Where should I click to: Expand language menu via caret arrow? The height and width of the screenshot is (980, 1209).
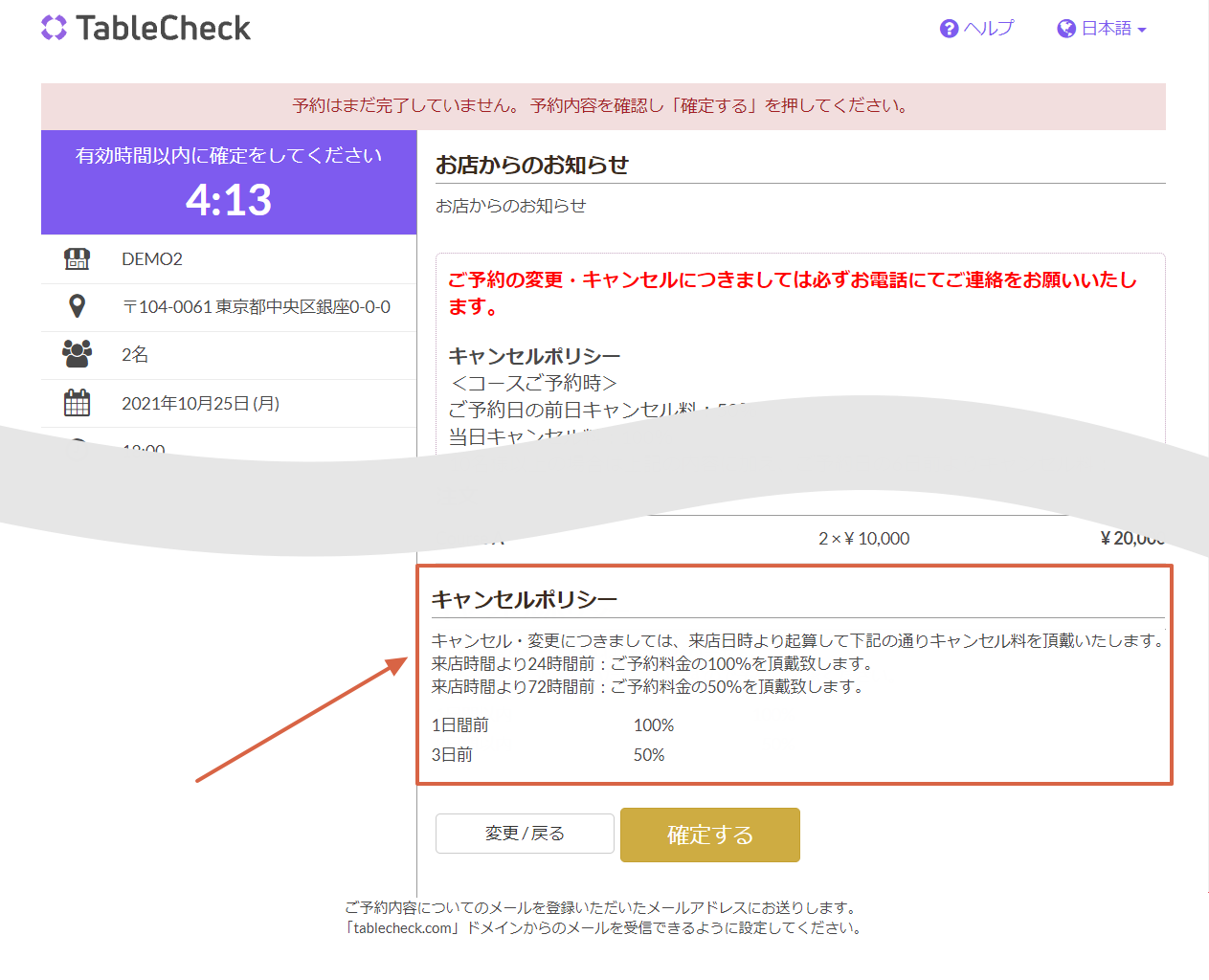(x=1142, y=31)
